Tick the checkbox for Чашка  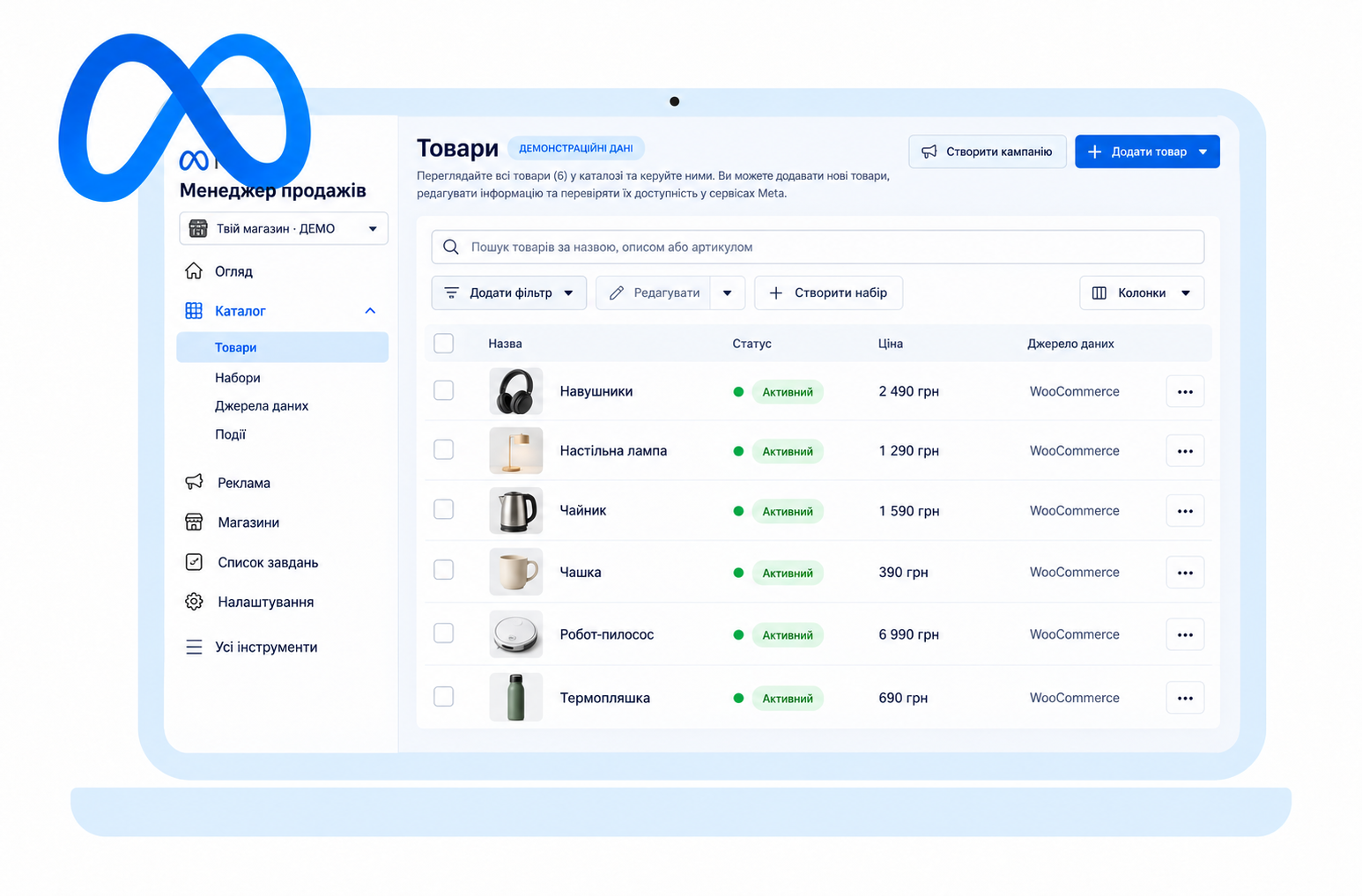click(444, 570)
